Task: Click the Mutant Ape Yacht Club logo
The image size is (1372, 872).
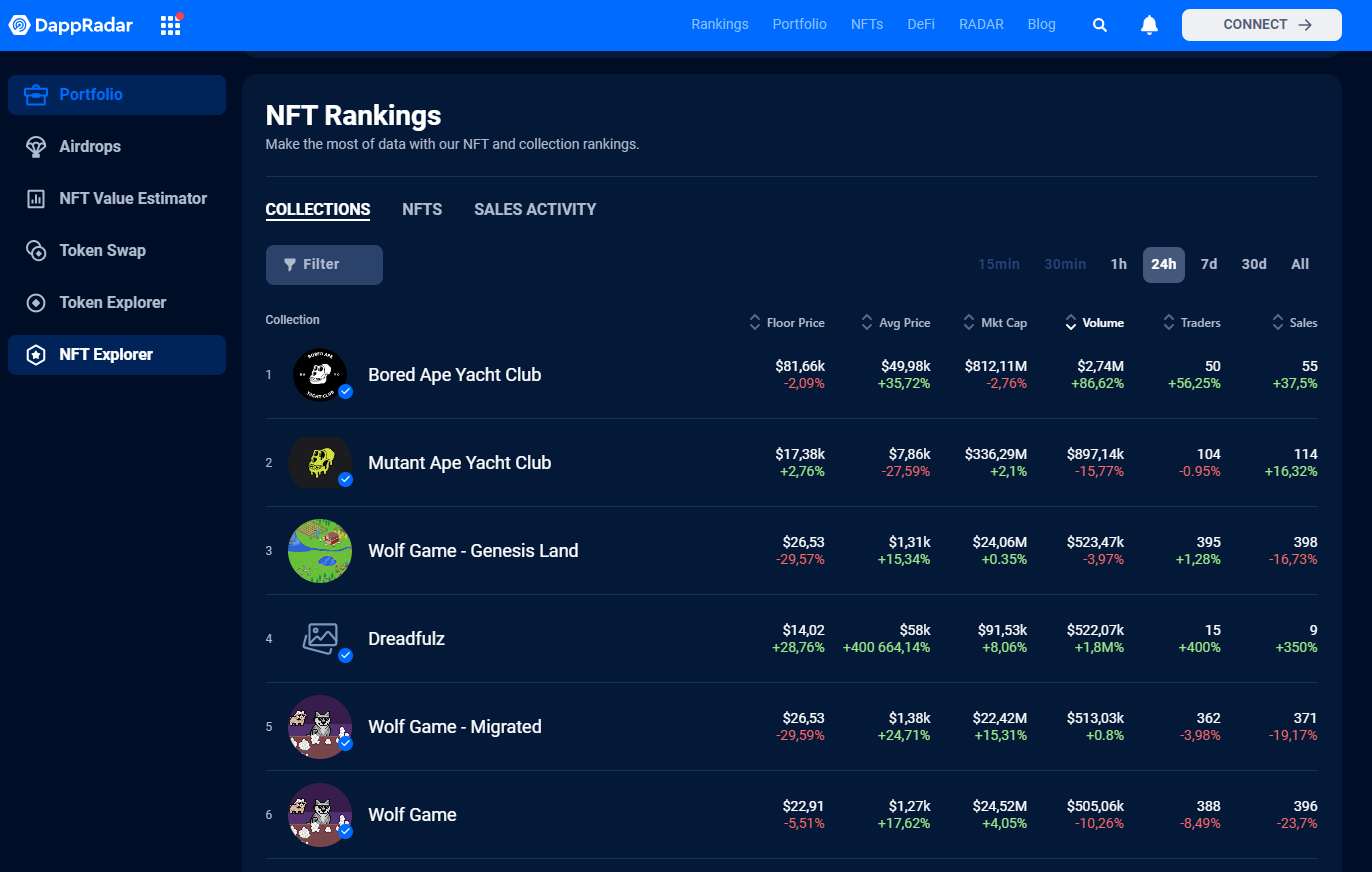Action: click(x=320, y=463)
